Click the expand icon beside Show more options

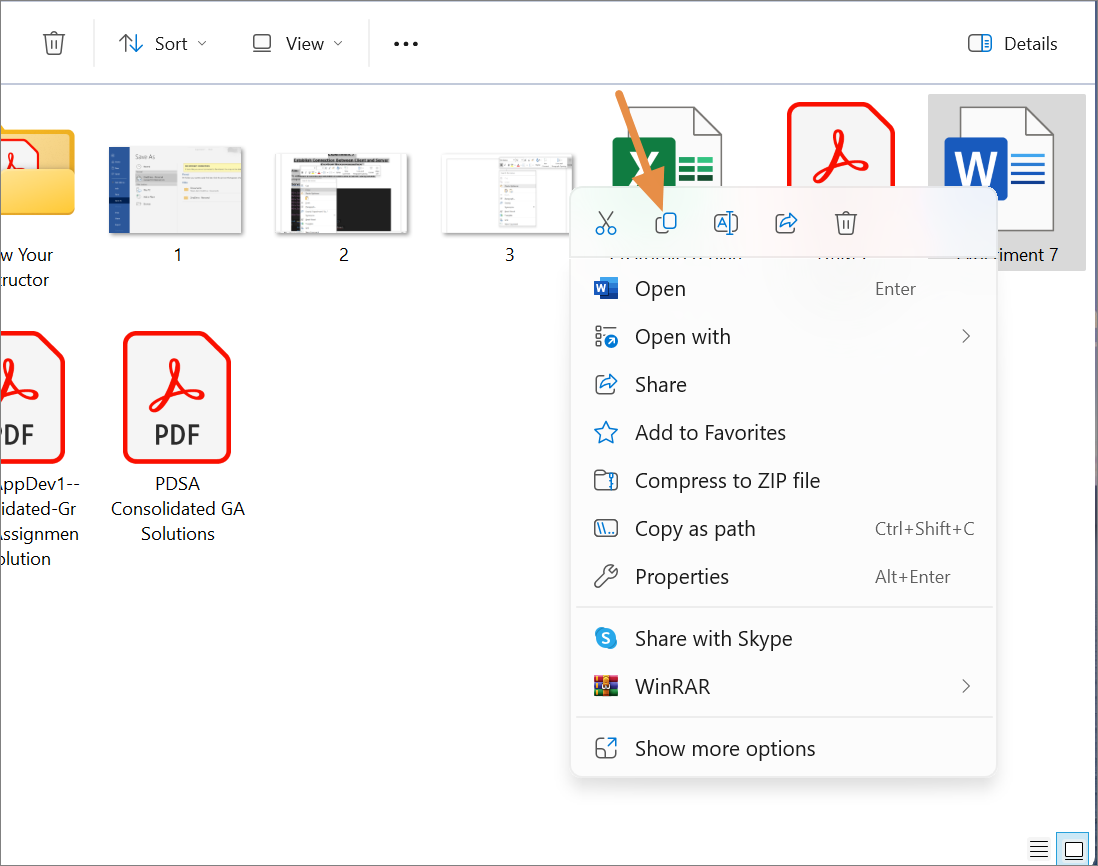(x=606, y=748)
